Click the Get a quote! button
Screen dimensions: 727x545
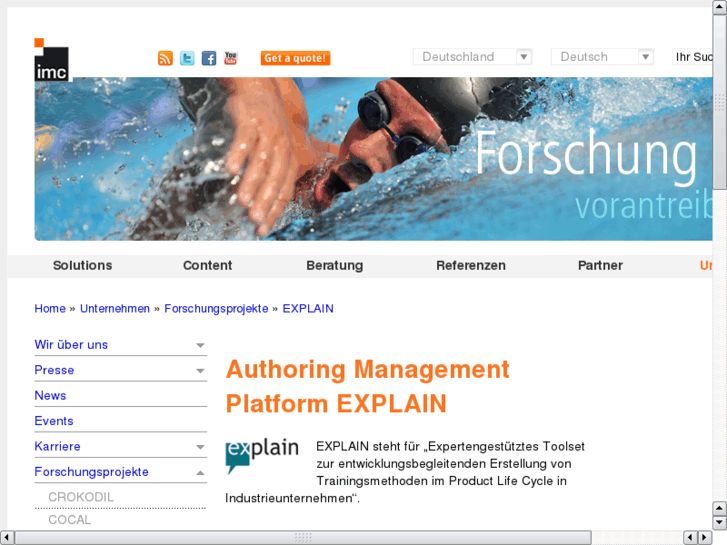[295, 58]
